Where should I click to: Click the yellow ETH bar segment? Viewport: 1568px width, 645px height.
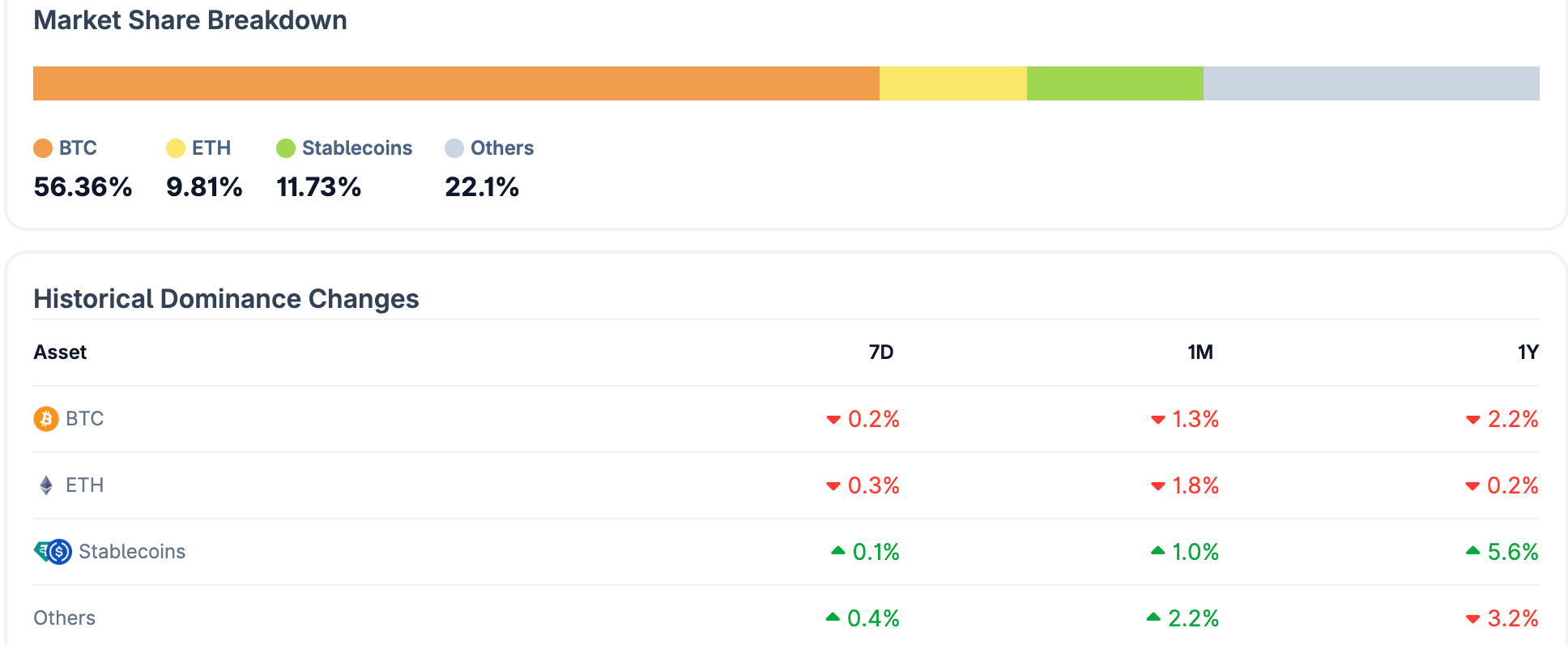click(952, 83)
